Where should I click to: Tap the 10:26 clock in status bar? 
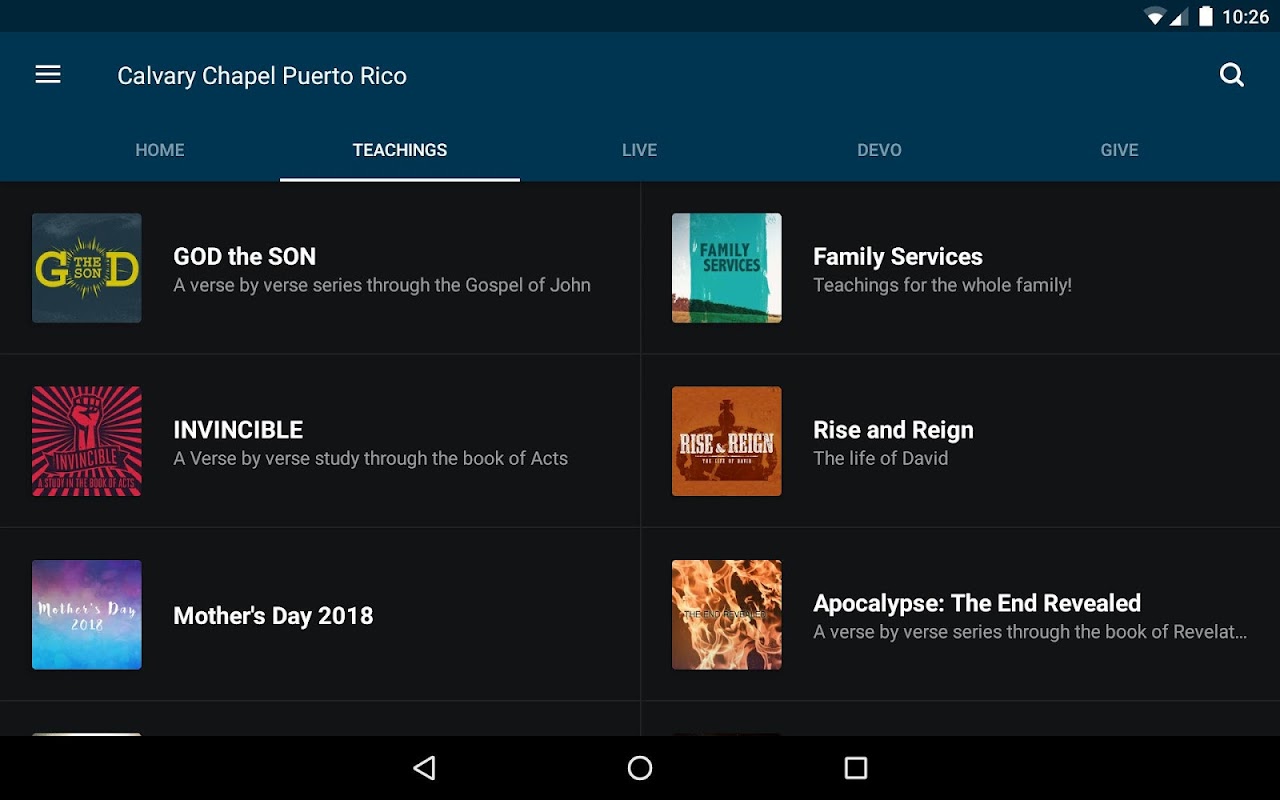pos(1245,16)
